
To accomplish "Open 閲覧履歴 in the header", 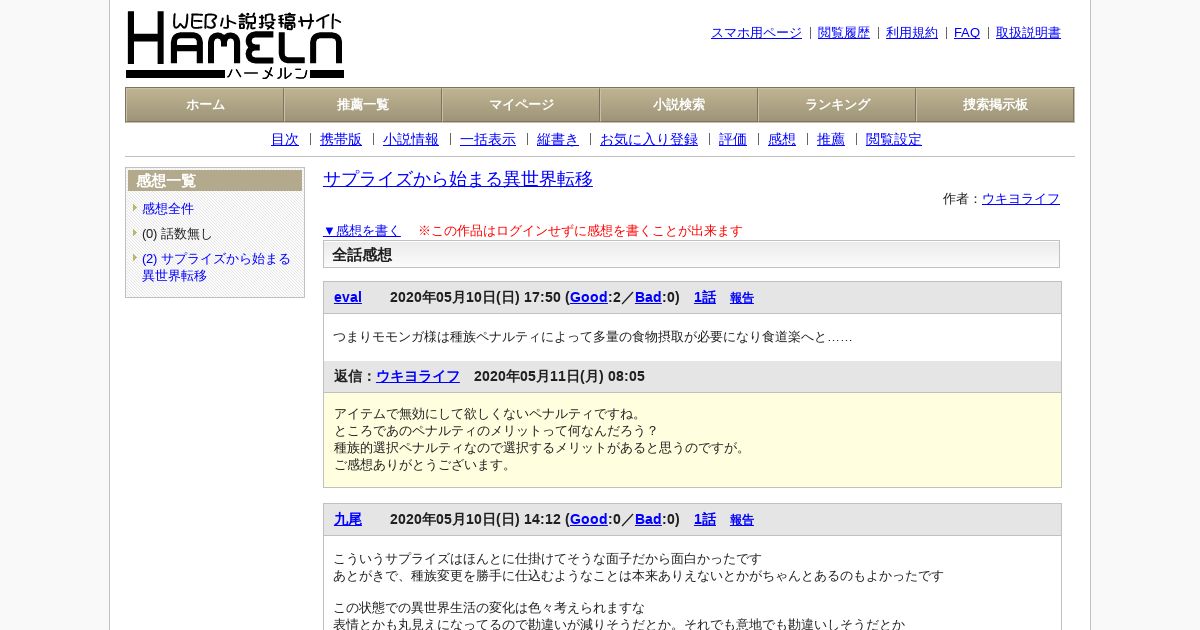I will 844,33.
